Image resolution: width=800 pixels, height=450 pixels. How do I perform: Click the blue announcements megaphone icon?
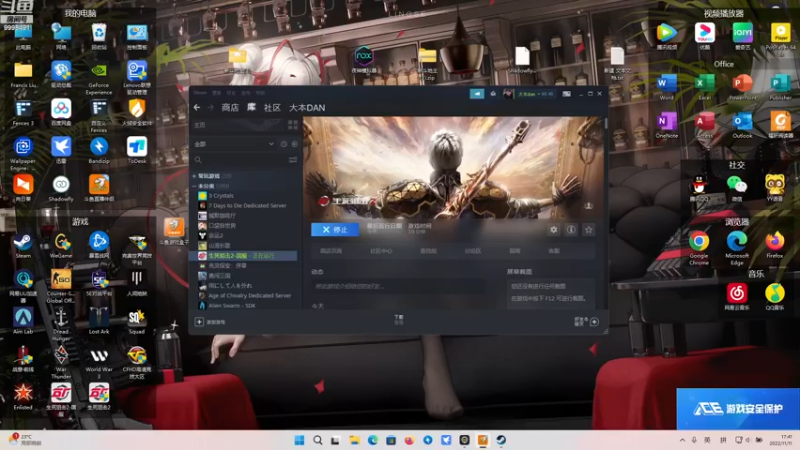[x=477, y=93]
